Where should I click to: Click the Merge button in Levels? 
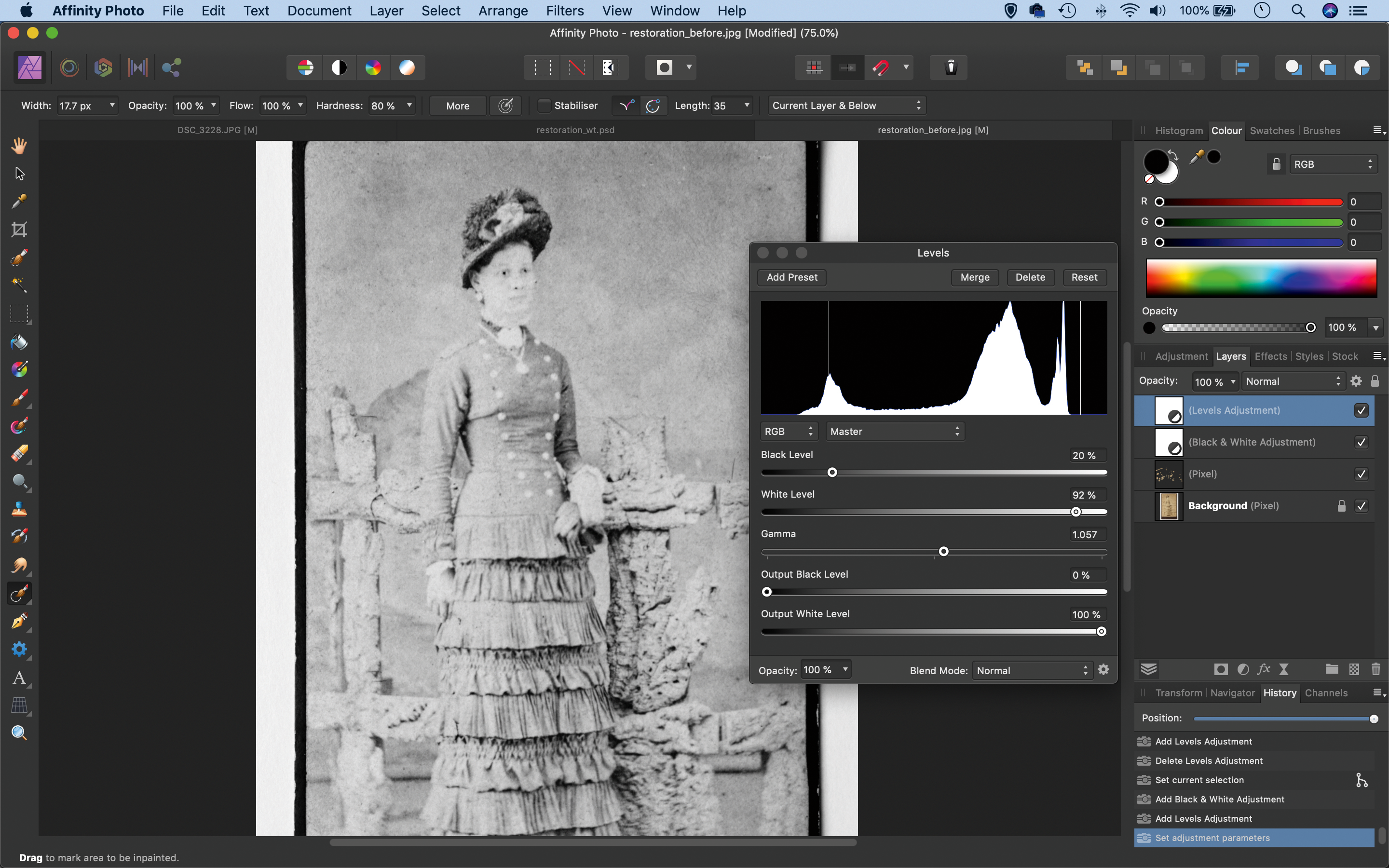[x=975, y=277]
